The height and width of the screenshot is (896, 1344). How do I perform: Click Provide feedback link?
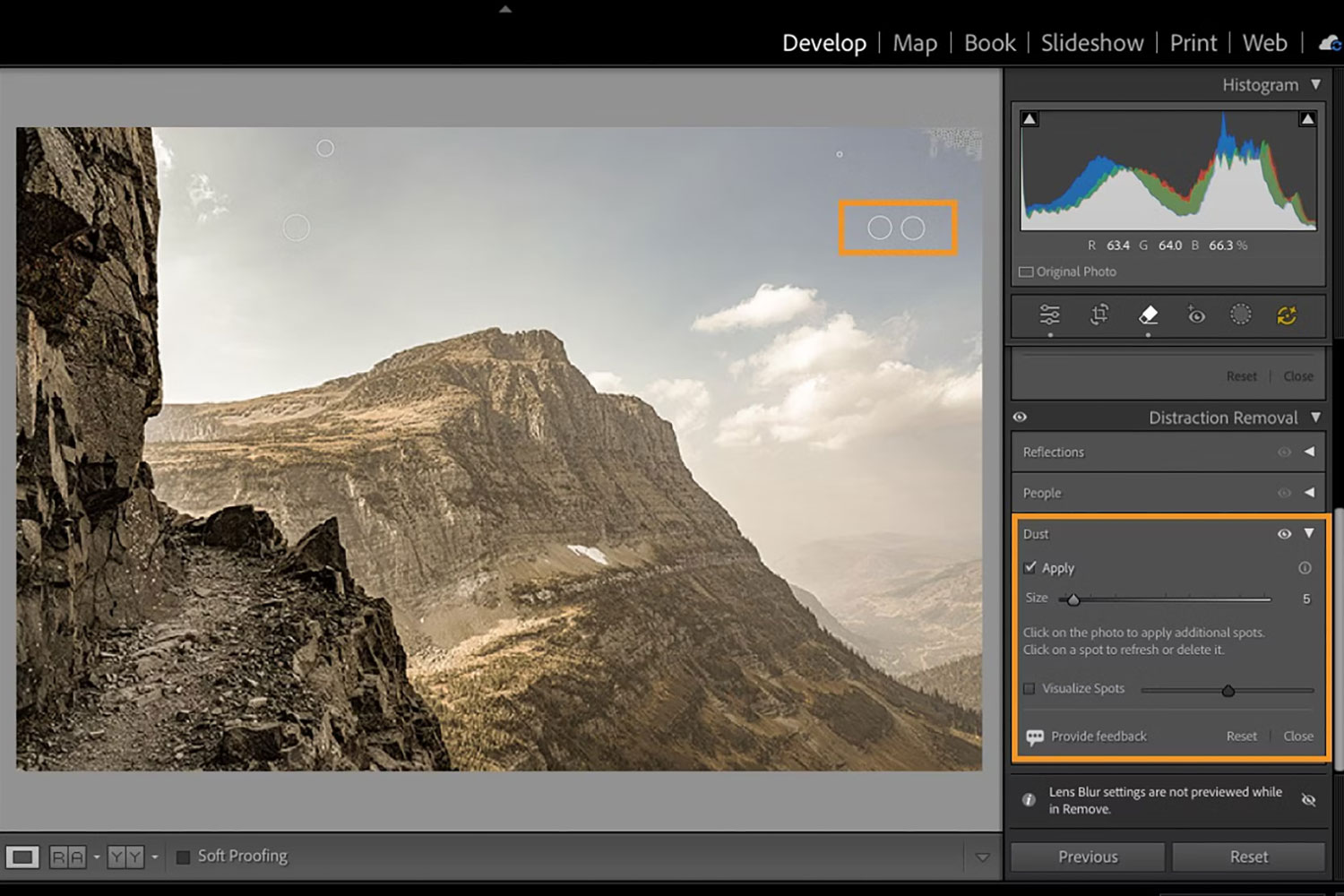[1098, 737]
